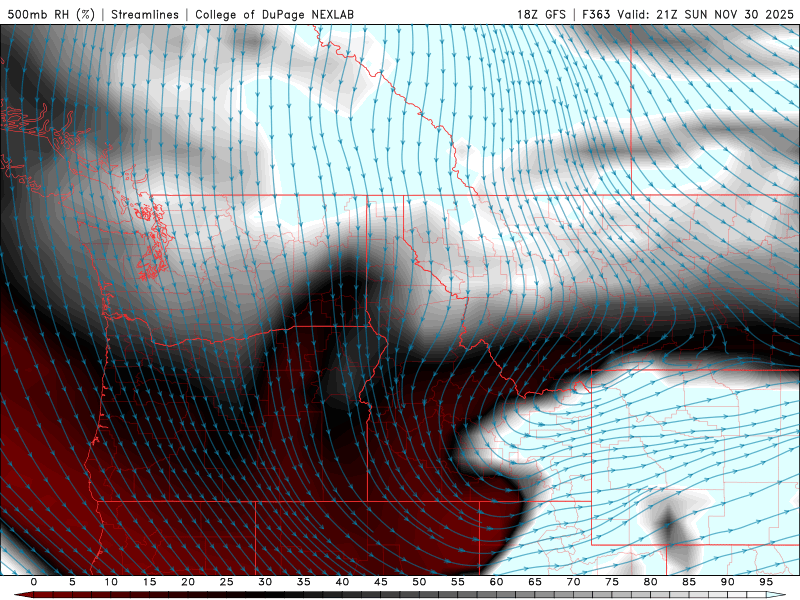Click the '30' scale label
This screenshot has width=800, height=600.
click(265, 582)
